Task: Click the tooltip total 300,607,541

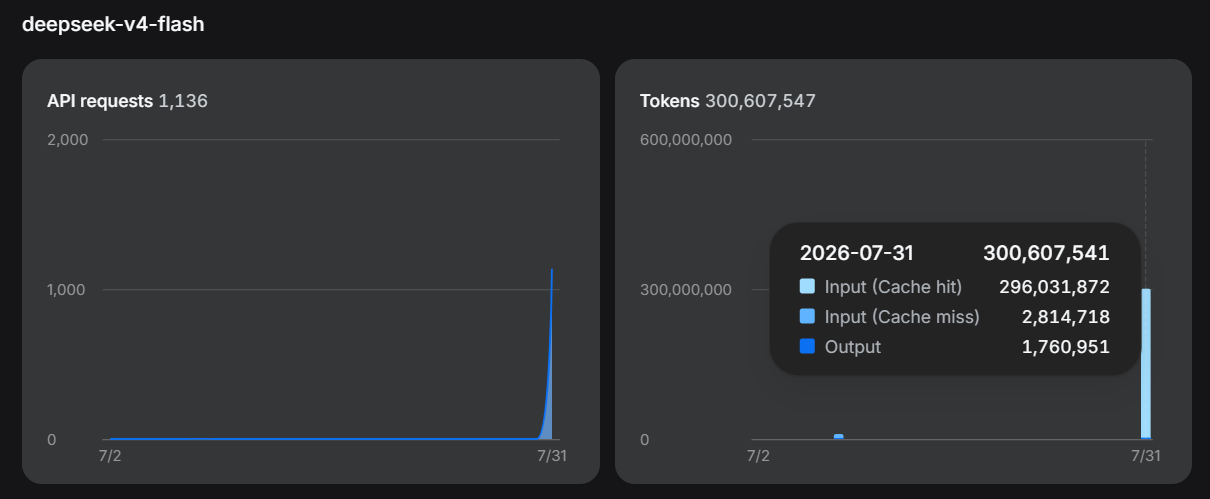Action: pyautogui.click(x=1046, y=253)
